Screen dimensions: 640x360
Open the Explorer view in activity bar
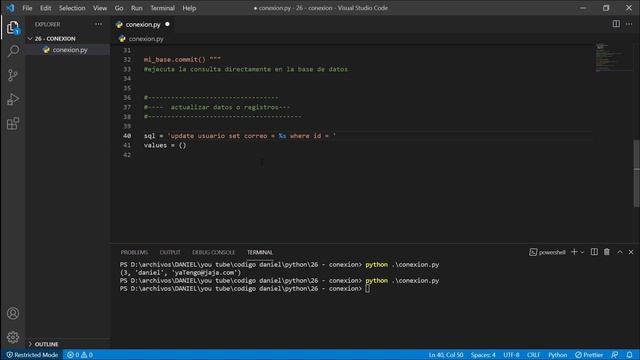(13, 28)
